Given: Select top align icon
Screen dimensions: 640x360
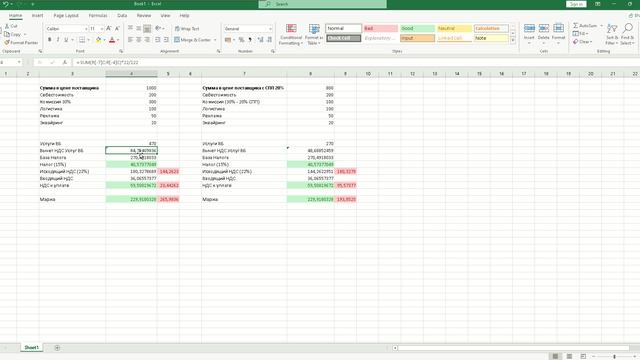Looking at the screenshot, I should [130, 28].
